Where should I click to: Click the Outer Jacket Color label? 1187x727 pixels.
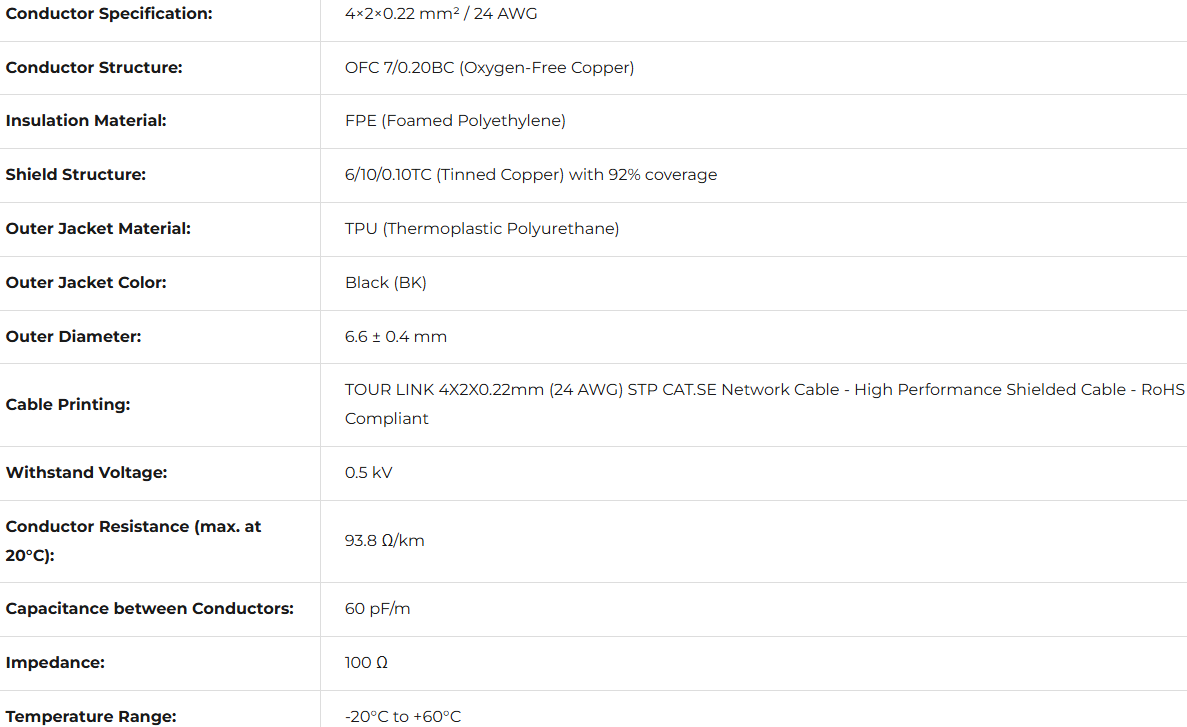(x=86, y=283)
